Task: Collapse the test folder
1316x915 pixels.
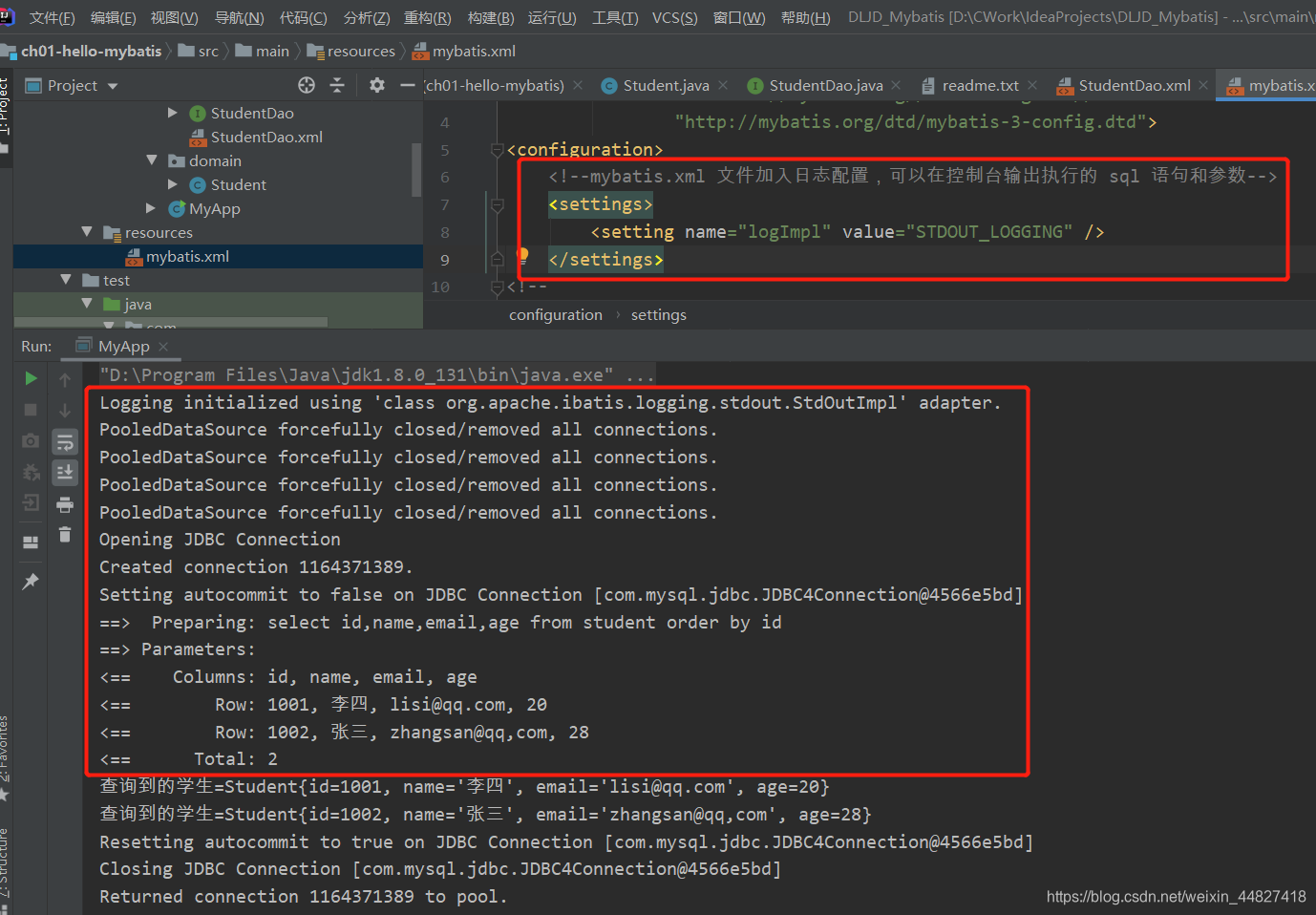Action: (66, 280)
